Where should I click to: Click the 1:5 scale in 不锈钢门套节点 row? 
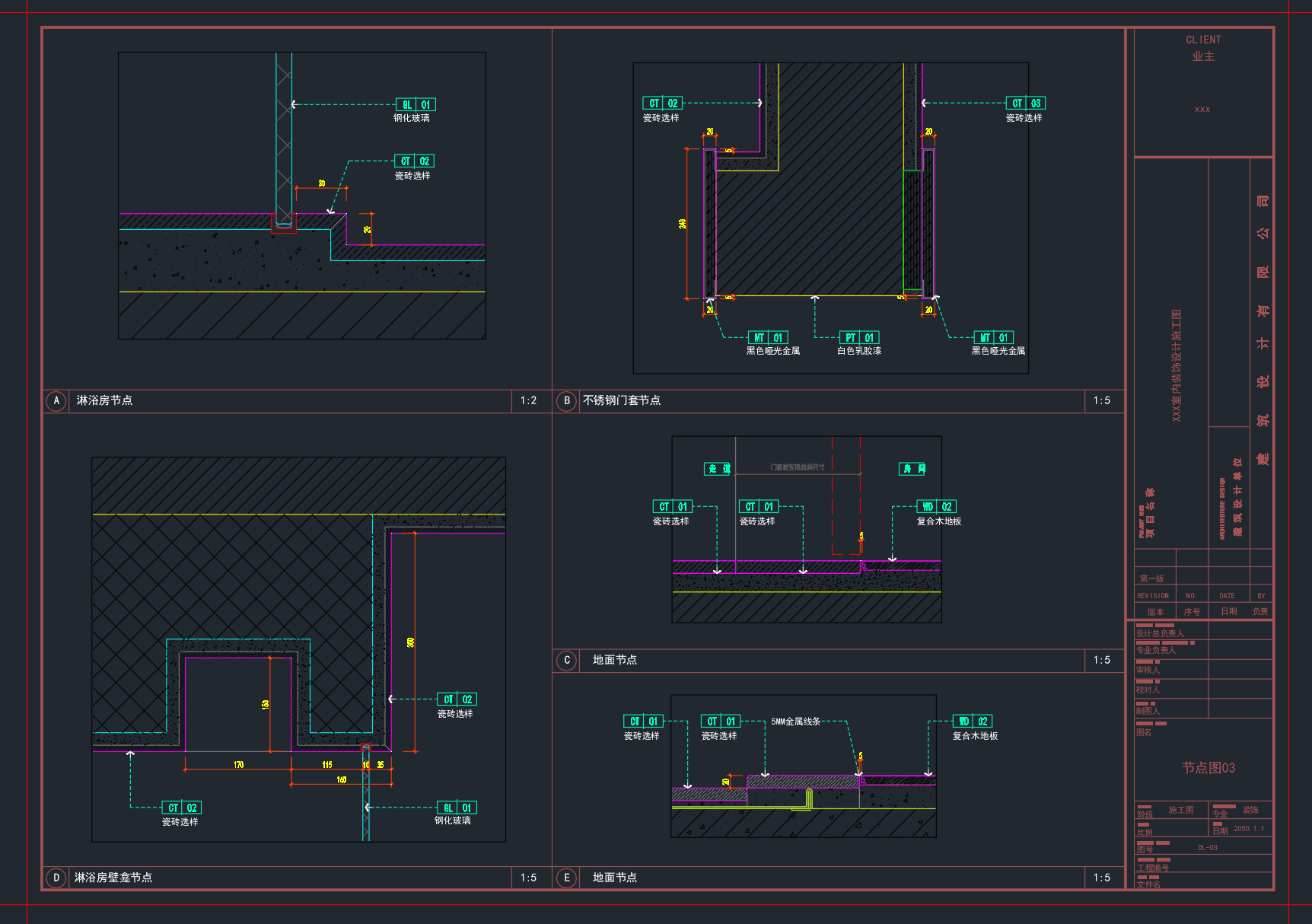click(x=1102, y=400)
